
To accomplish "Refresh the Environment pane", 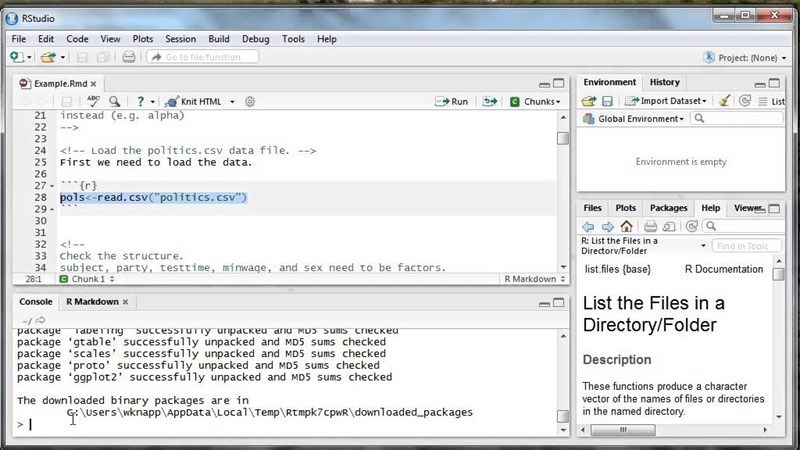I will pos(745,101).
